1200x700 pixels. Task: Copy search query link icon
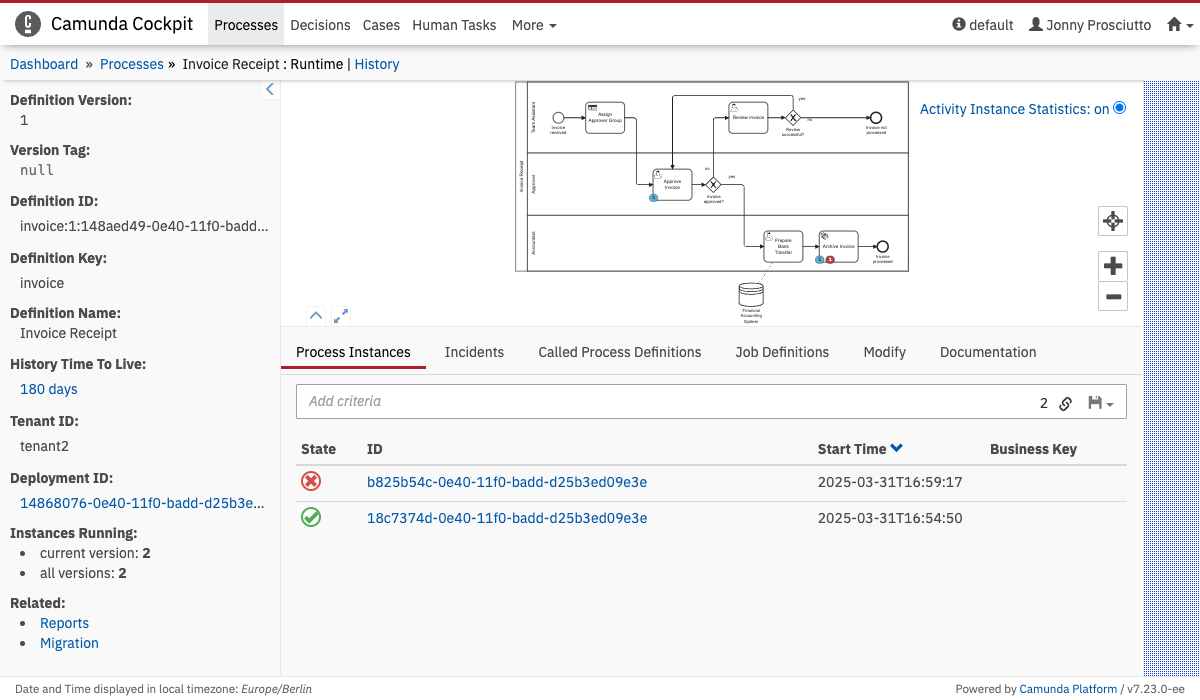point(1066,403)
